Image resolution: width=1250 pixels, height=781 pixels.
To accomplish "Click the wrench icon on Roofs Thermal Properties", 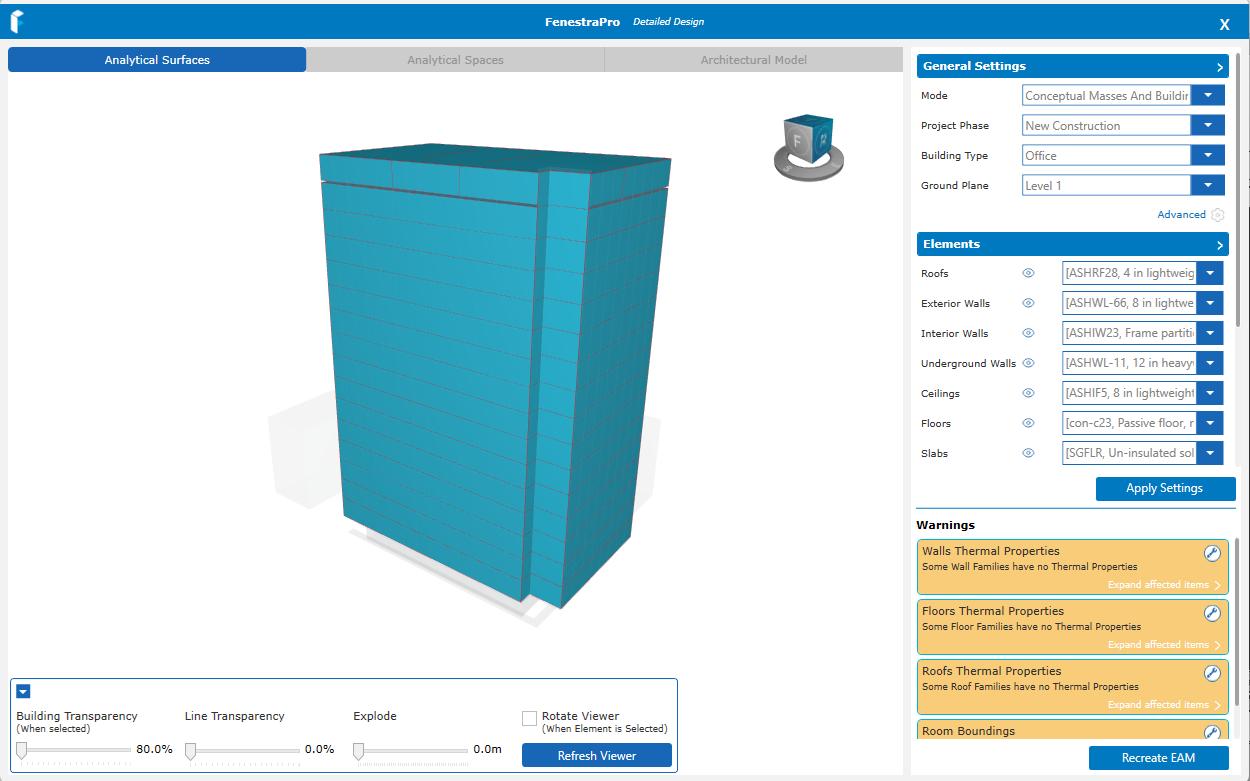I will (x=1211, y=673).
